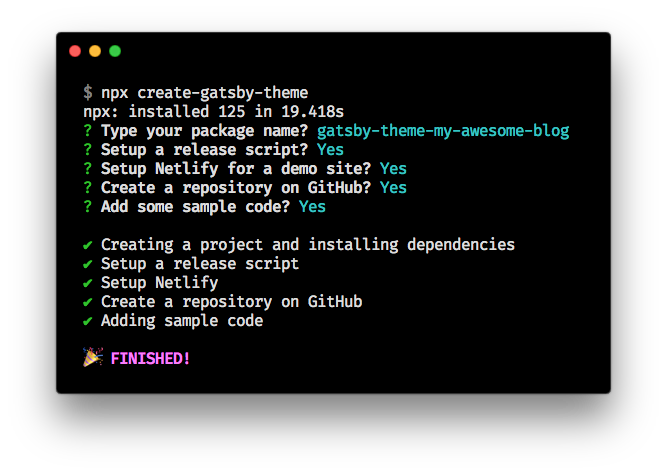The height and width of the screenshot is (474, 667).
Task: Click the 'npx create-gatsby-theme' command text
Action: pos(205,93)
